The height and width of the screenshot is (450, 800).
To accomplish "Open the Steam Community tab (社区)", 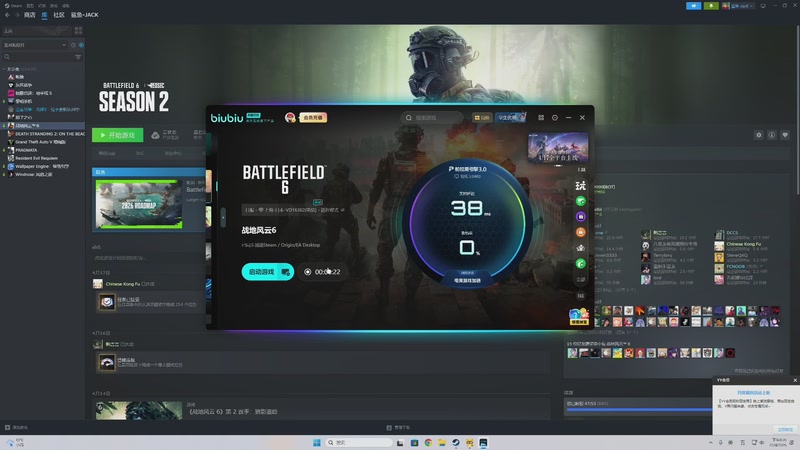I will click(59, 15).
